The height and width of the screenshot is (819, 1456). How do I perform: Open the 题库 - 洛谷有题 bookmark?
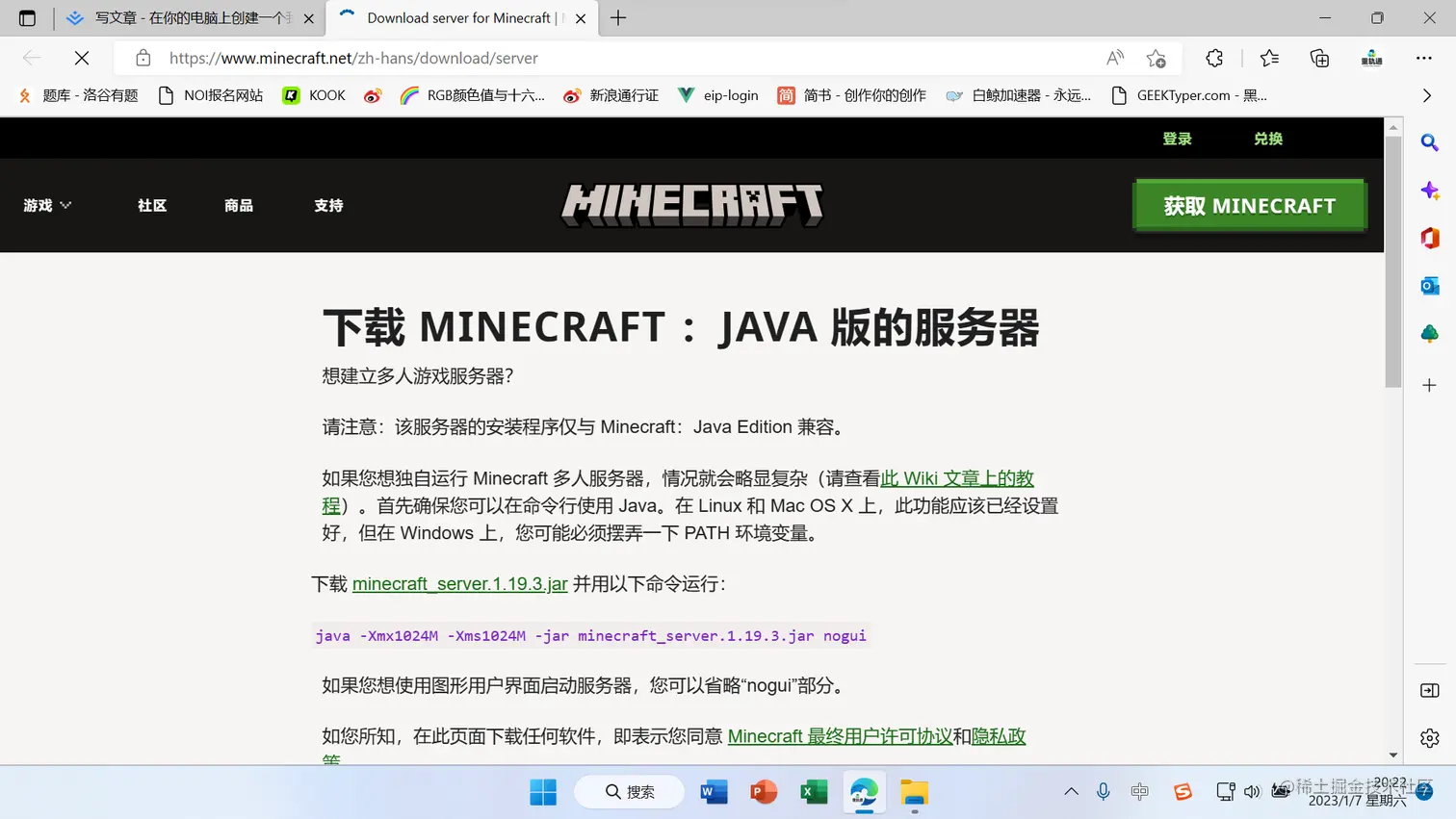[x=78, y=95]
